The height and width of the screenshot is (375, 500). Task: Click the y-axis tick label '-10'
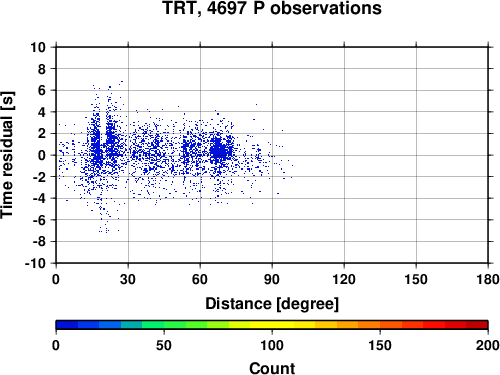[36, 263]
